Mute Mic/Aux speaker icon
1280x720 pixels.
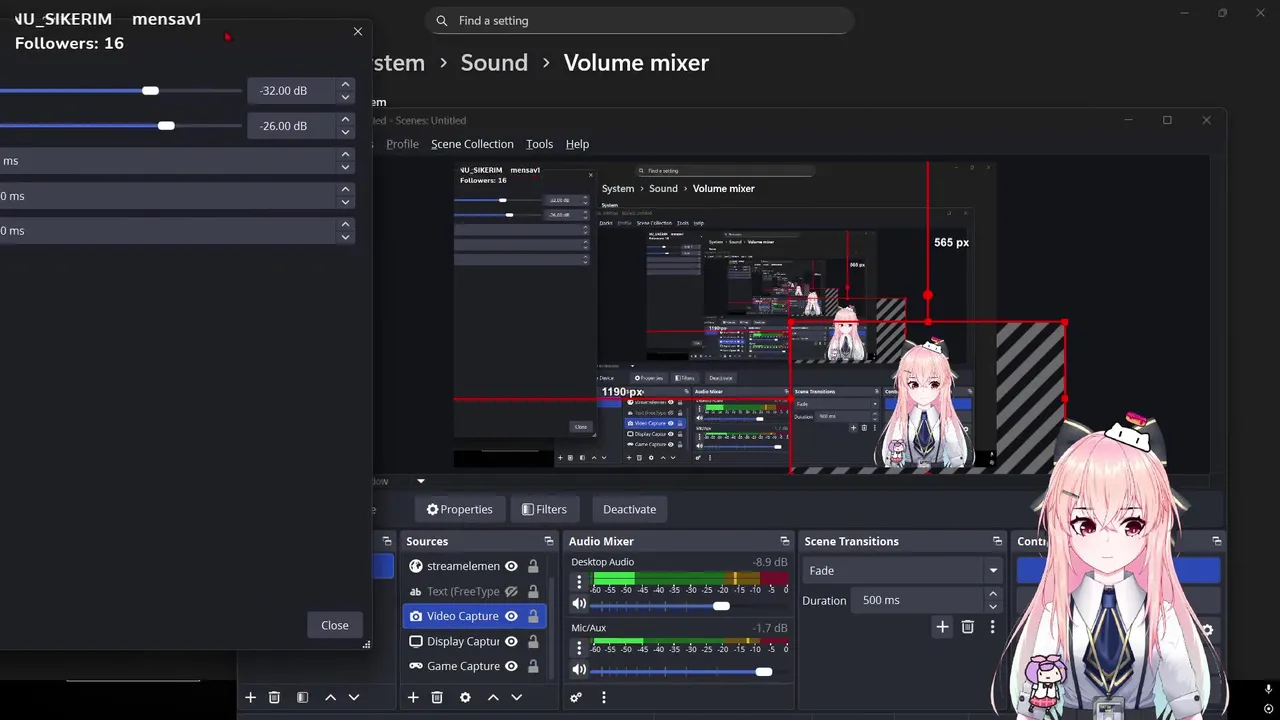tap(579, 670)
